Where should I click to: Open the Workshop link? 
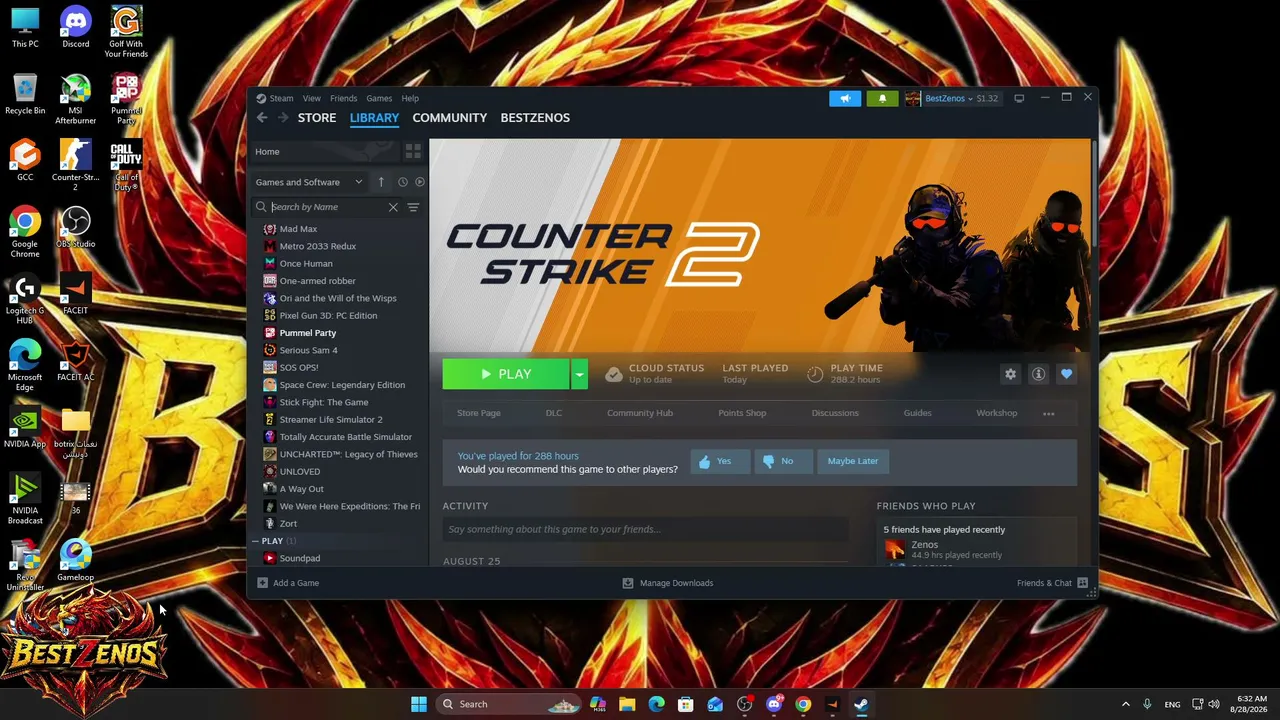[x=997, y=413]
